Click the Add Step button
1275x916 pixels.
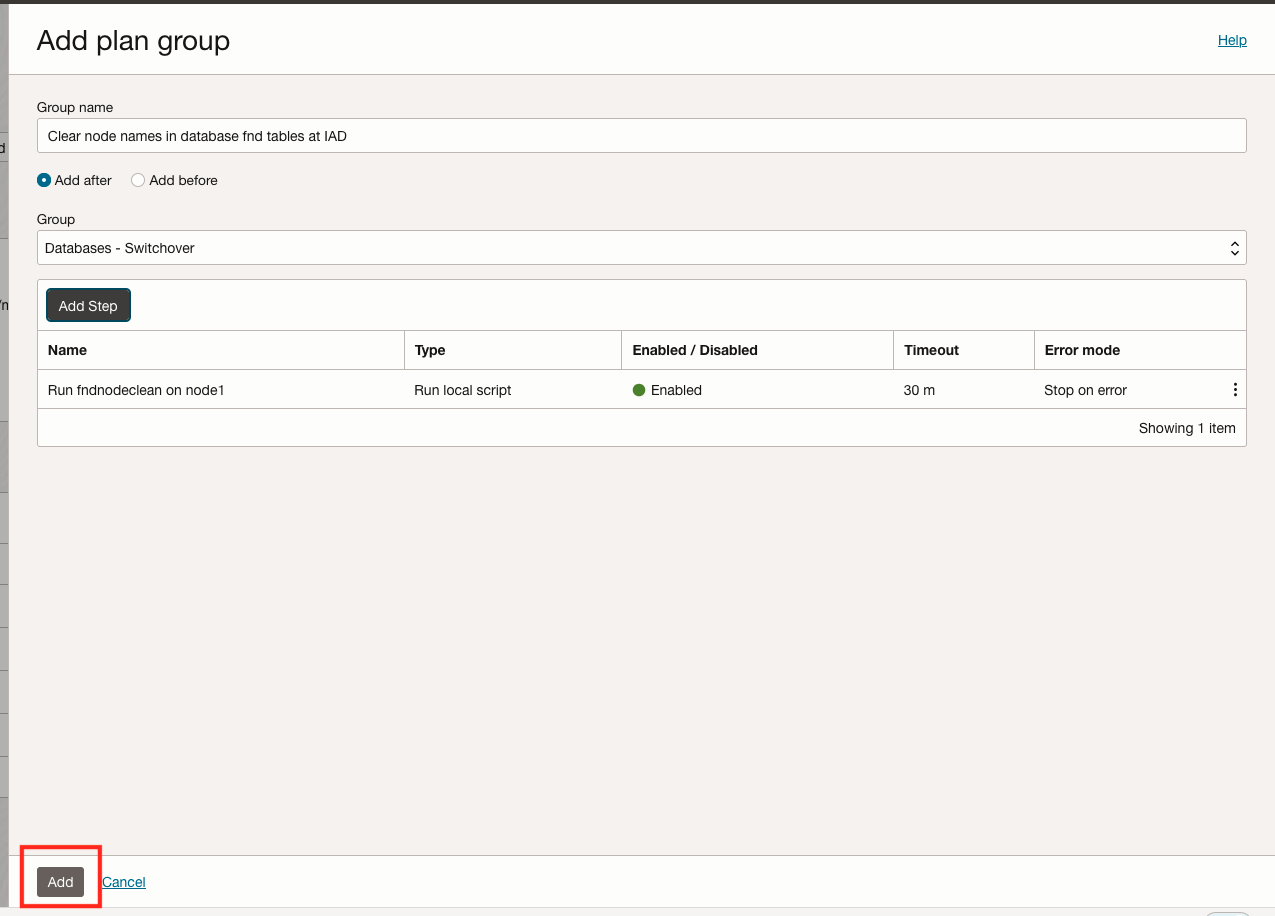pos(88,306)
